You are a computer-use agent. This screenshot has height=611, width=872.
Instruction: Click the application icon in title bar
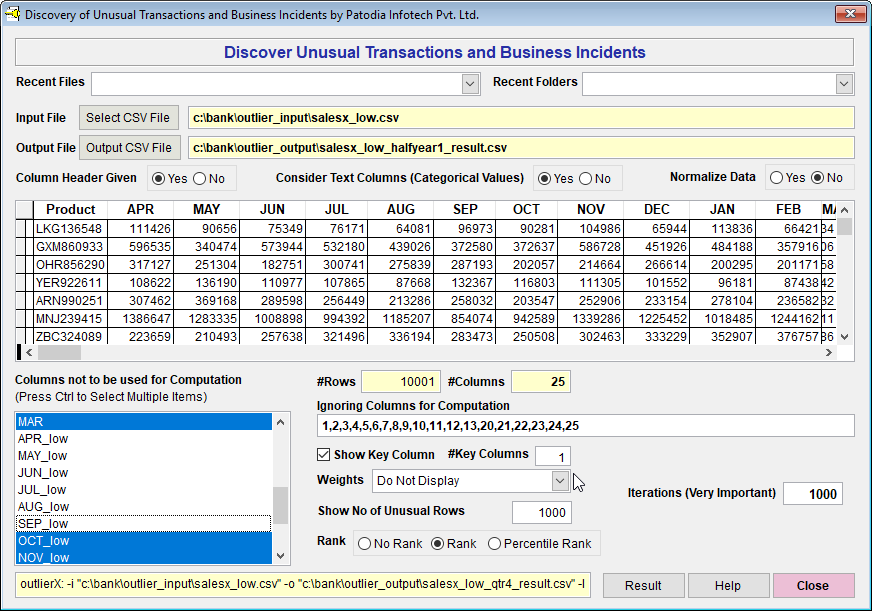12,14
